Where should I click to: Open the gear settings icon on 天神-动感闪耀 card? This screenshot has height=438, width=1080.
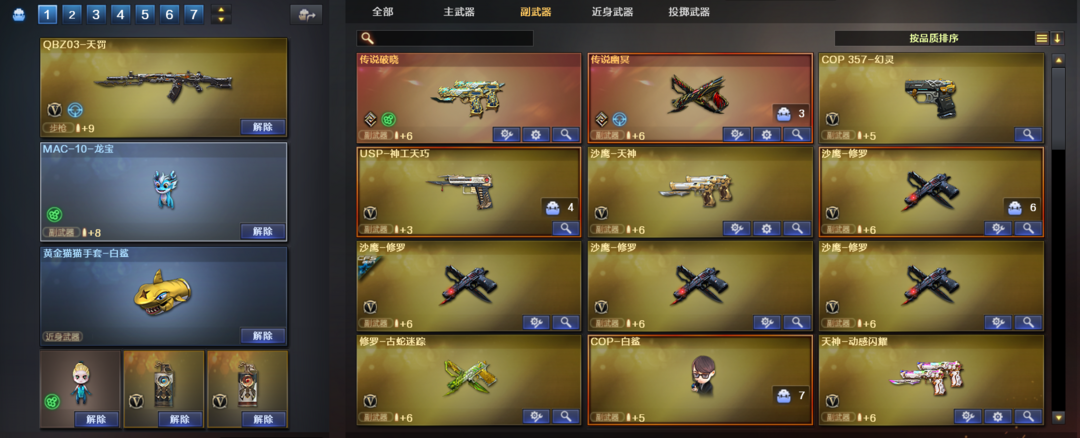(x=997, y=416)
